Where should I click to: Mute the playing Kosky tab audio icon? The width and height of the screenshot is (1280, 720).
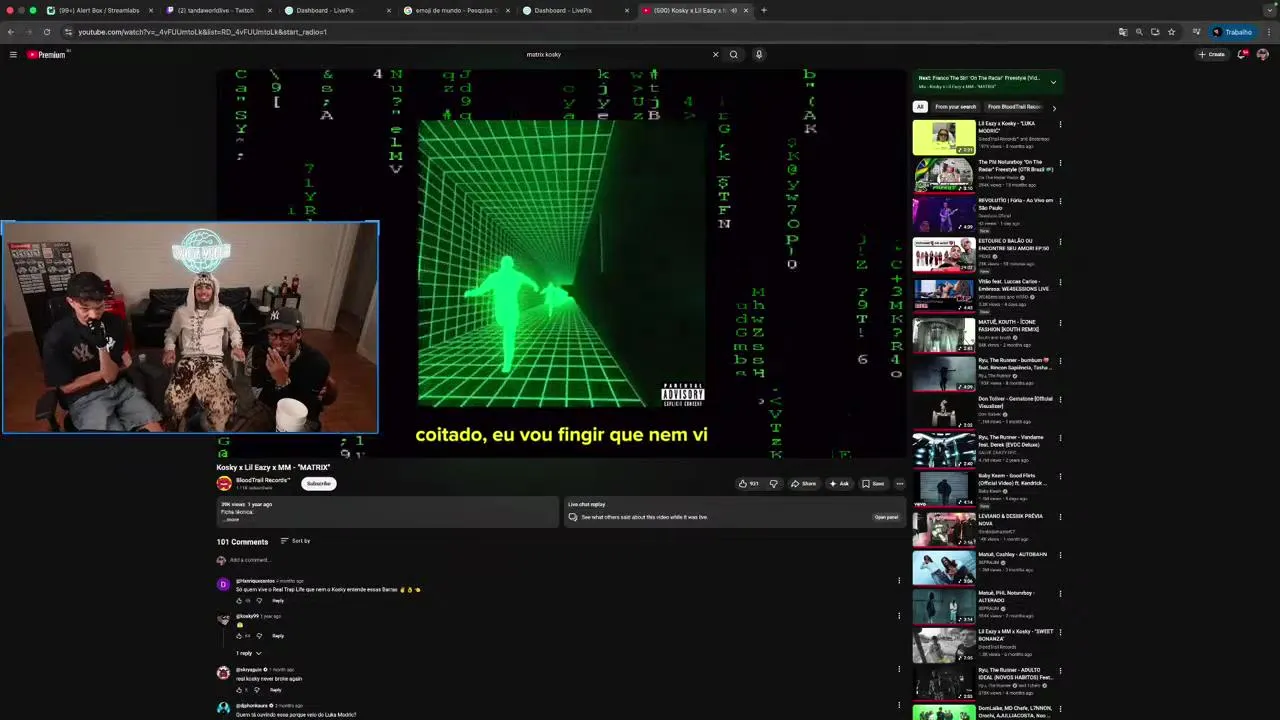tap(734, 10)
